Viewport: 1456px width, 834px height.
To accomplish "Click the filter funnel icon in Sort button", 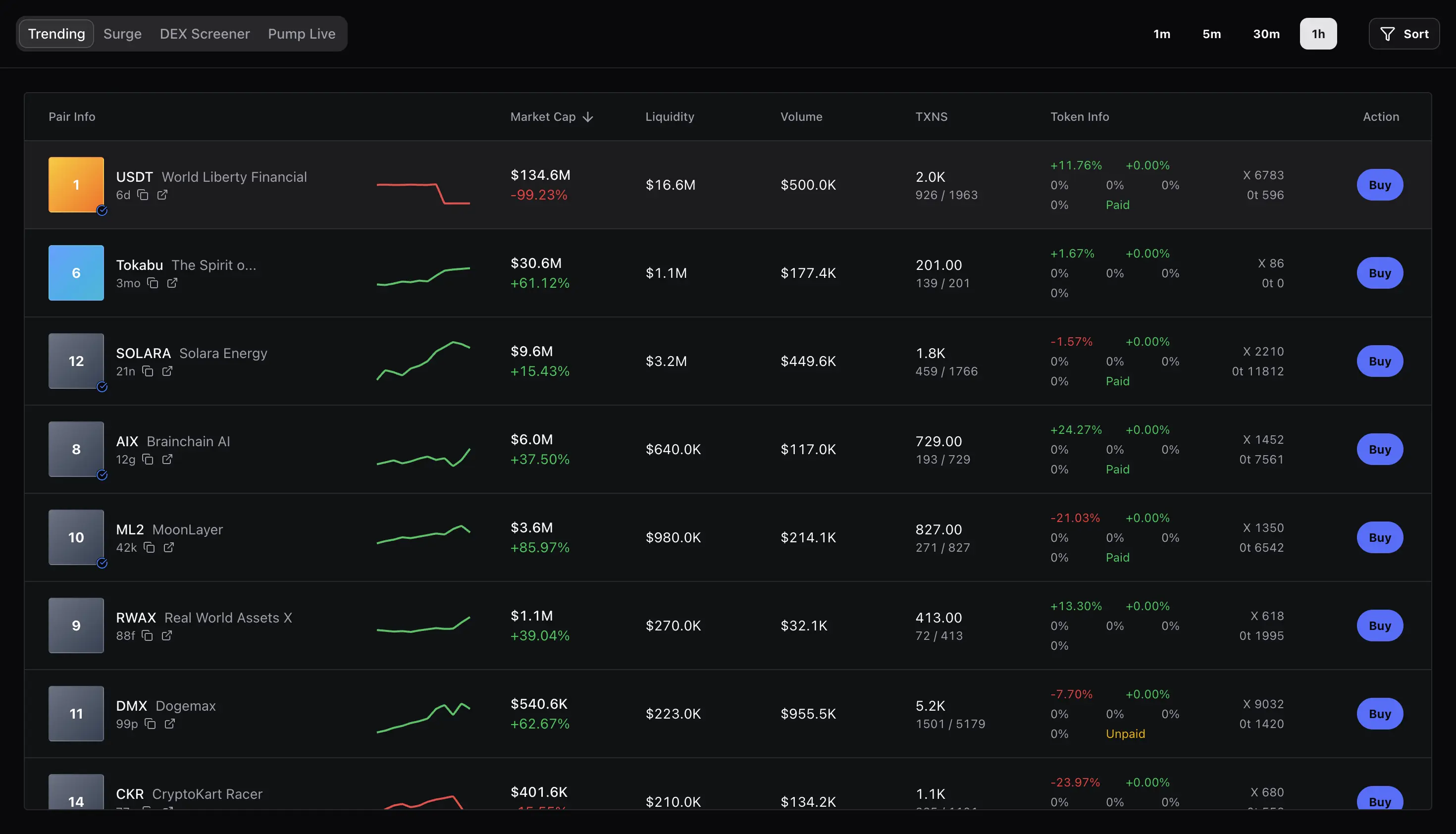I will tap(1387, 34).
